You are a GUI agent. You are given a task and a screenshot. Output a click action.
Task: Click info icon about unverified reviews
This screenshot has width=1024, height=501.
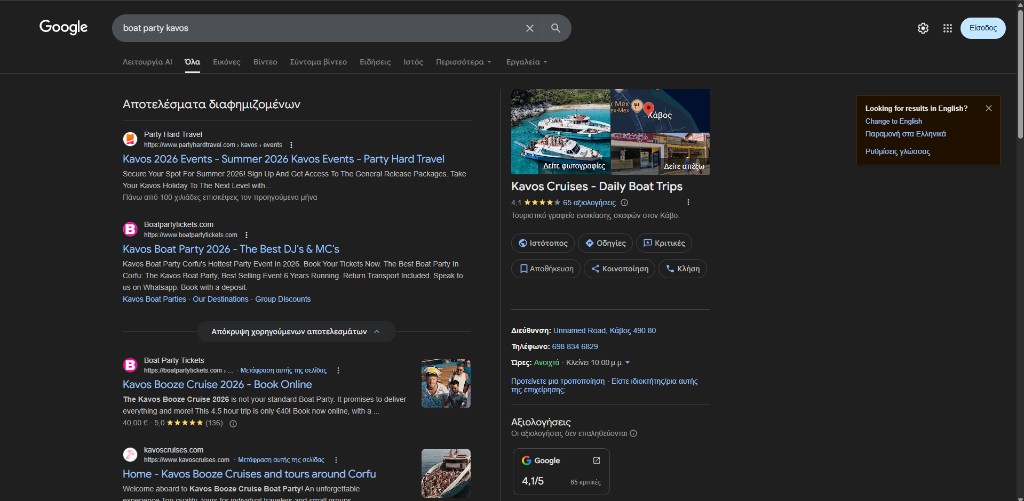click(633, 433)
